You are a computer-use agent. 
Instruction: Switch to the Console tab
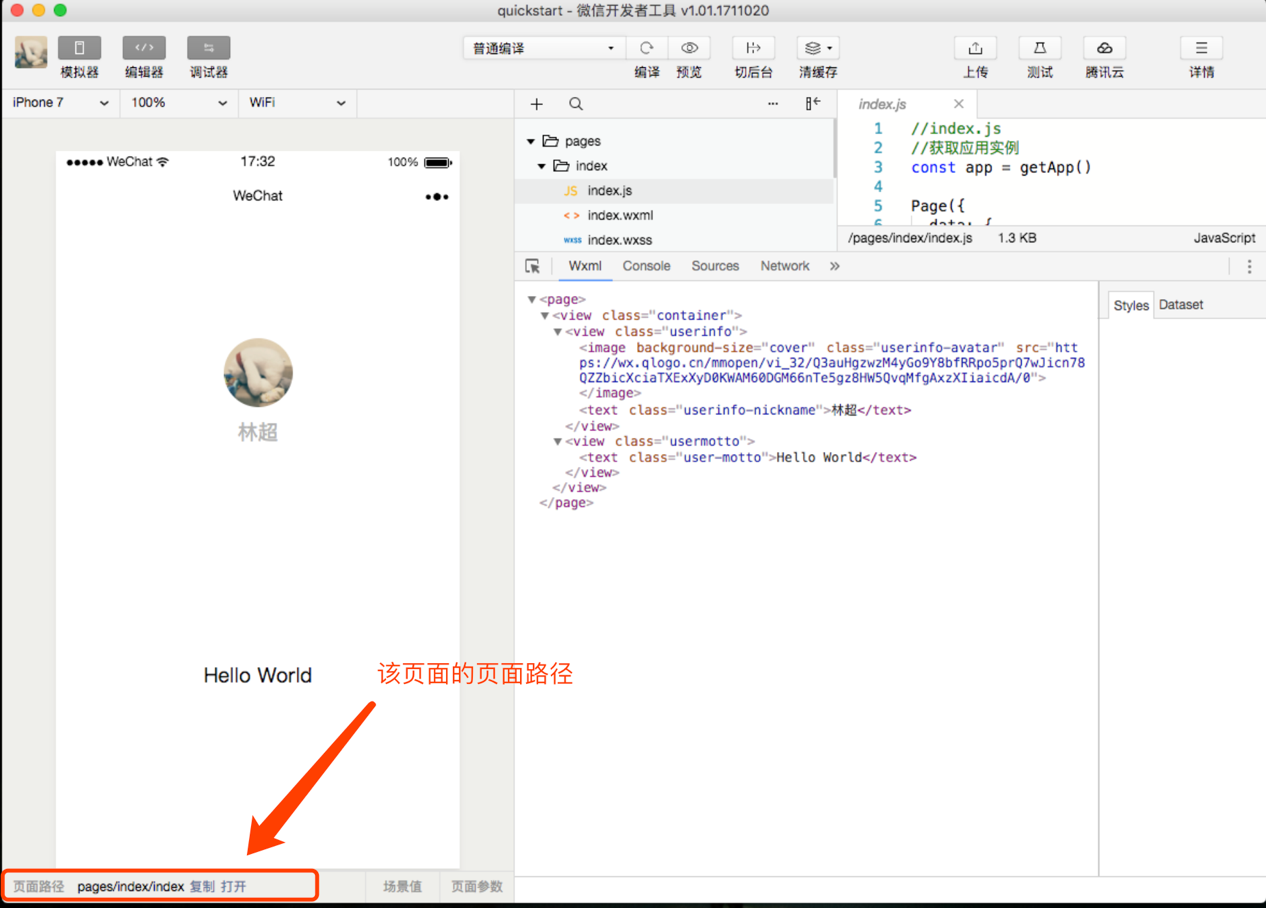point(646,266)
